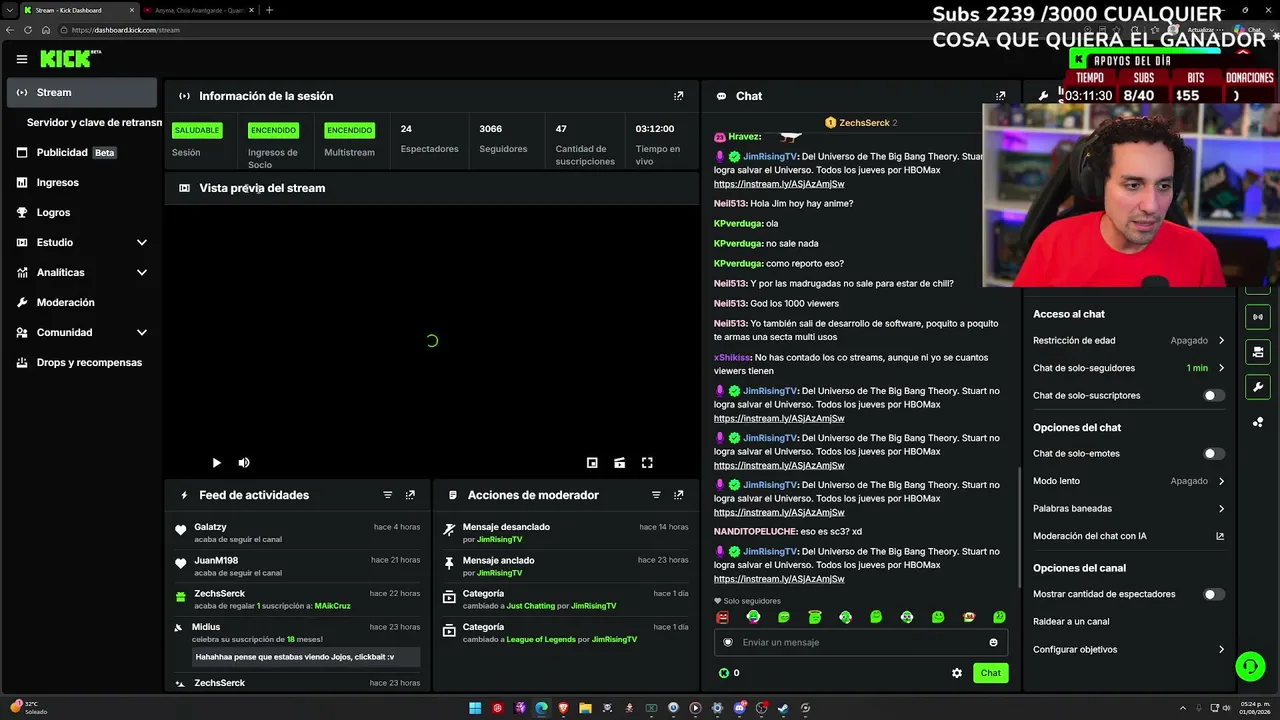The height and width of the screenshot is (720, 1280).
Task: Toggle Chat de solo-emotes switch
Action: [x=1213, y=454]
